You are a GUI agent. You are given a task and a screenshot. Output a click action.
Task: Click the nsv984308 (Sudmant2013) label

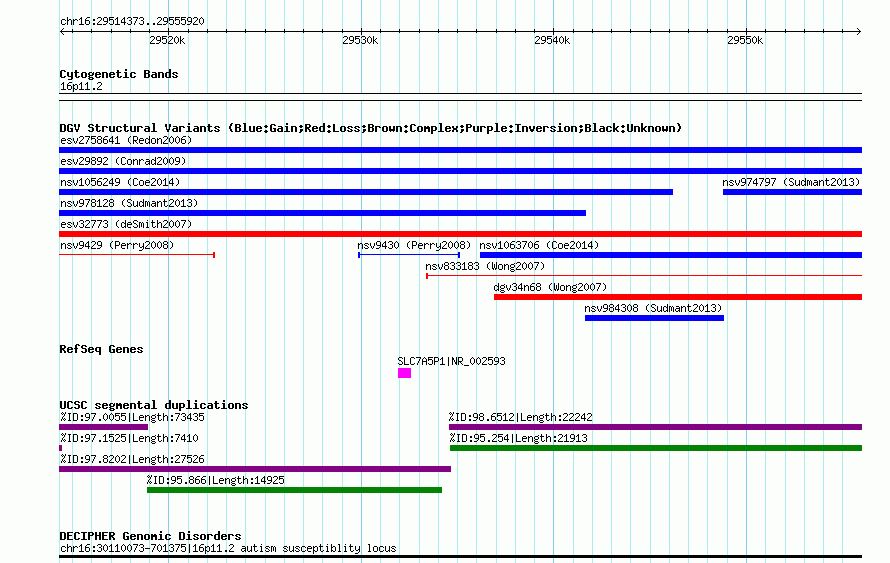(653, 308)
